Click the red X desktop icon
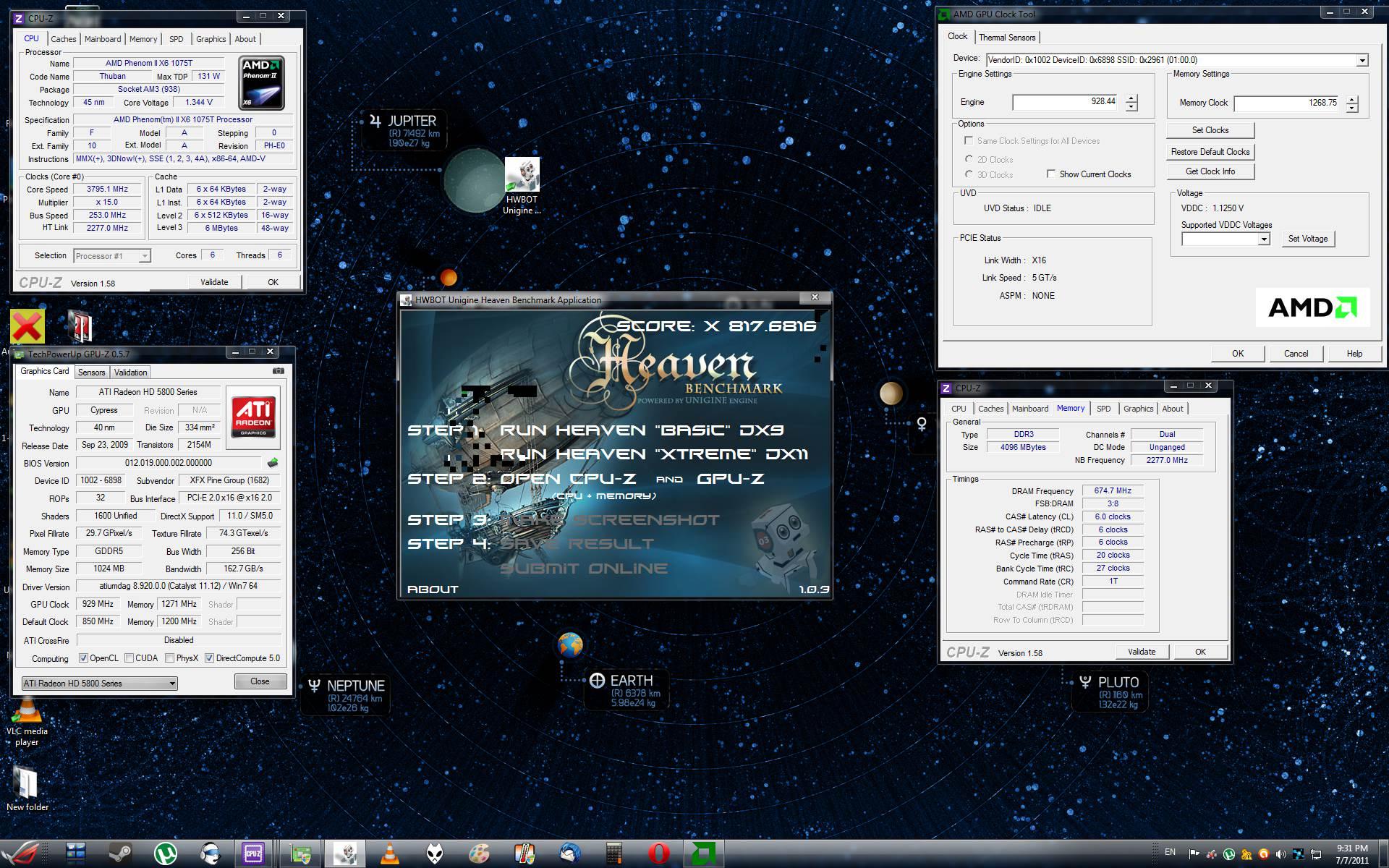This screenshot has width=1389, height=868. [27, 326]
